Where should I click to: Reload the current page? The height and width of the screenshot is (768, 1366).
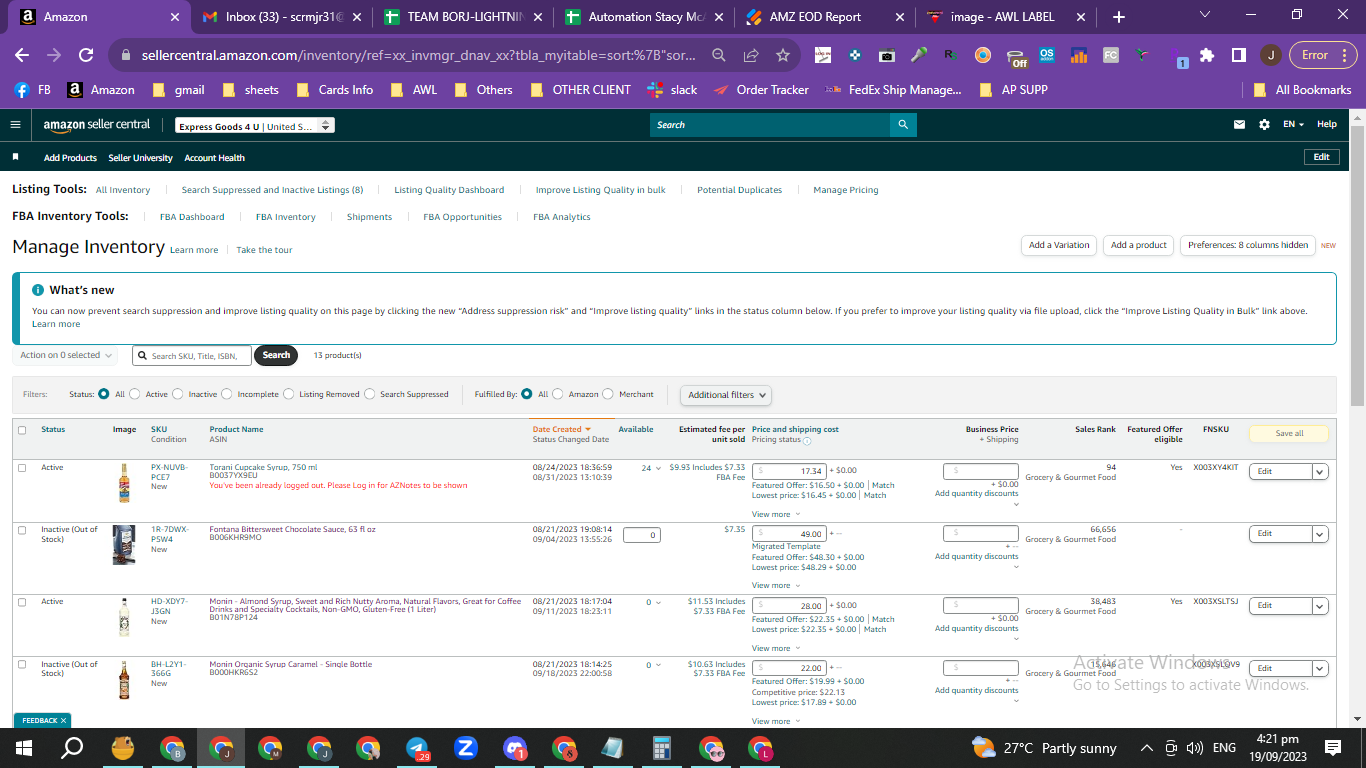click(x=86, y=55)
